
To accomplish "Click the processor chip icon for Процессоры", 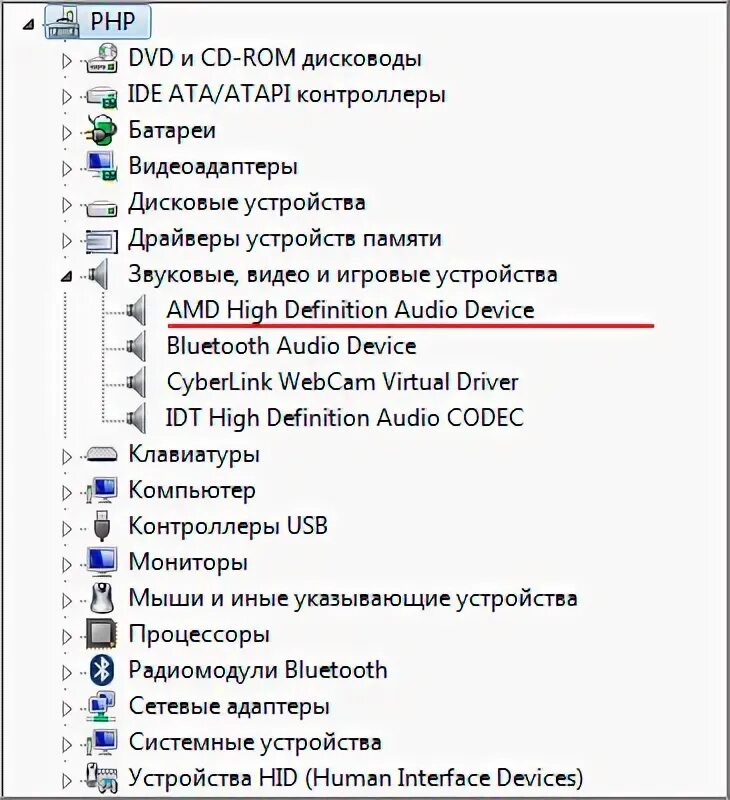I will (x=102, y=634).
